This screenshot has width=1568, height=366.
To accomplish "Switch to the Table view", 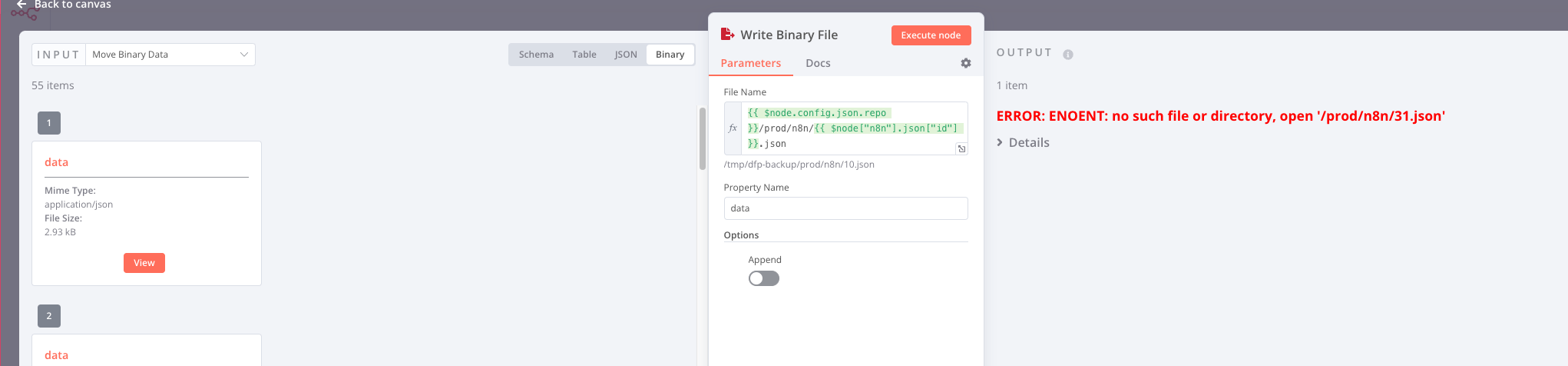I will 584,55.
